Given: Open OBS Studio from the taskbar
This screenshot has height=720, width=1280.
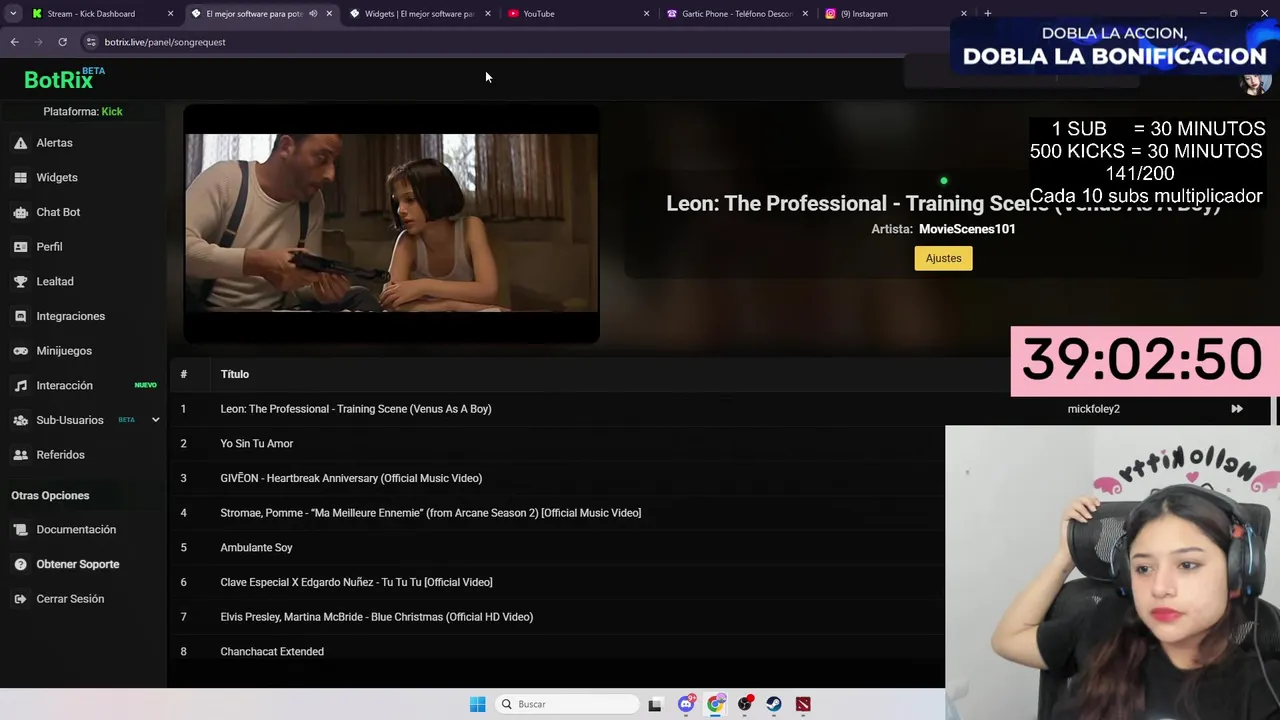Looking at the screenshot, I should pyautogui.click(x=745, y=704).
